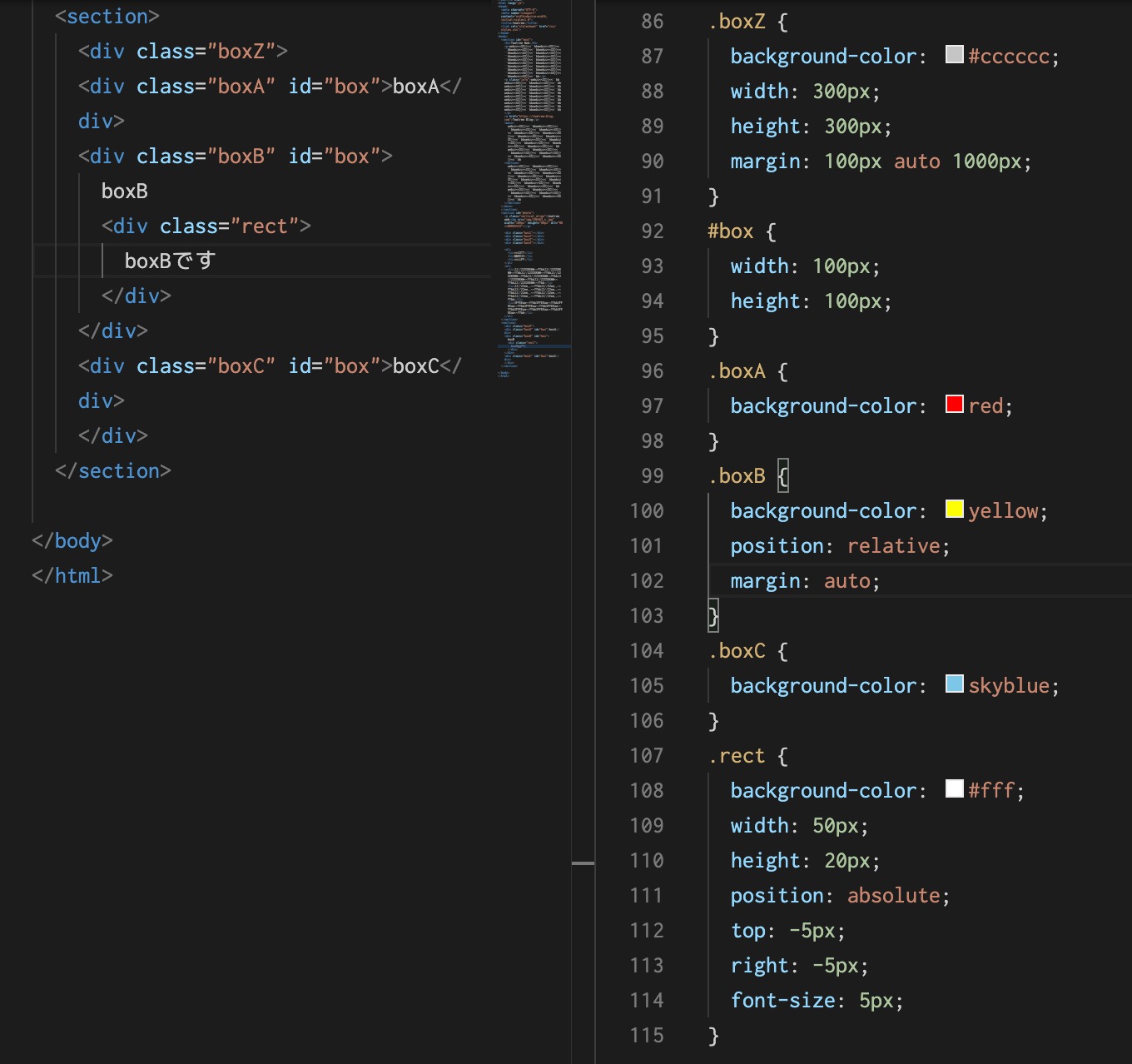The image size is (1132, 1064).
Task: Click the #box selector in CSS
Action: coord(730,231)
